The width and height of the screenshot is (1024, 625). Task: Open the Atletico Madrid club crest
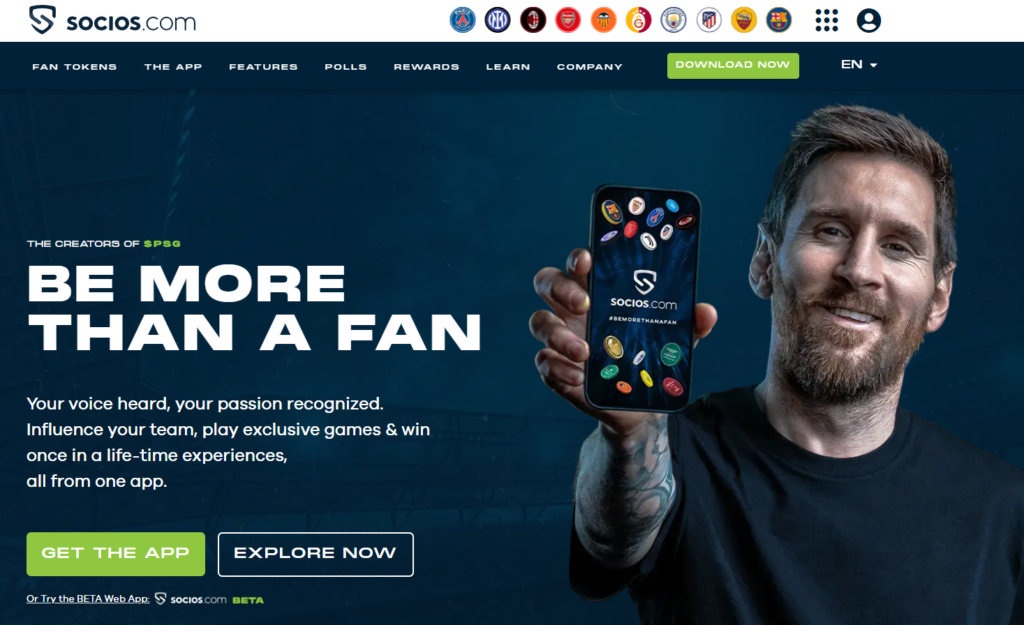[709, 20]
